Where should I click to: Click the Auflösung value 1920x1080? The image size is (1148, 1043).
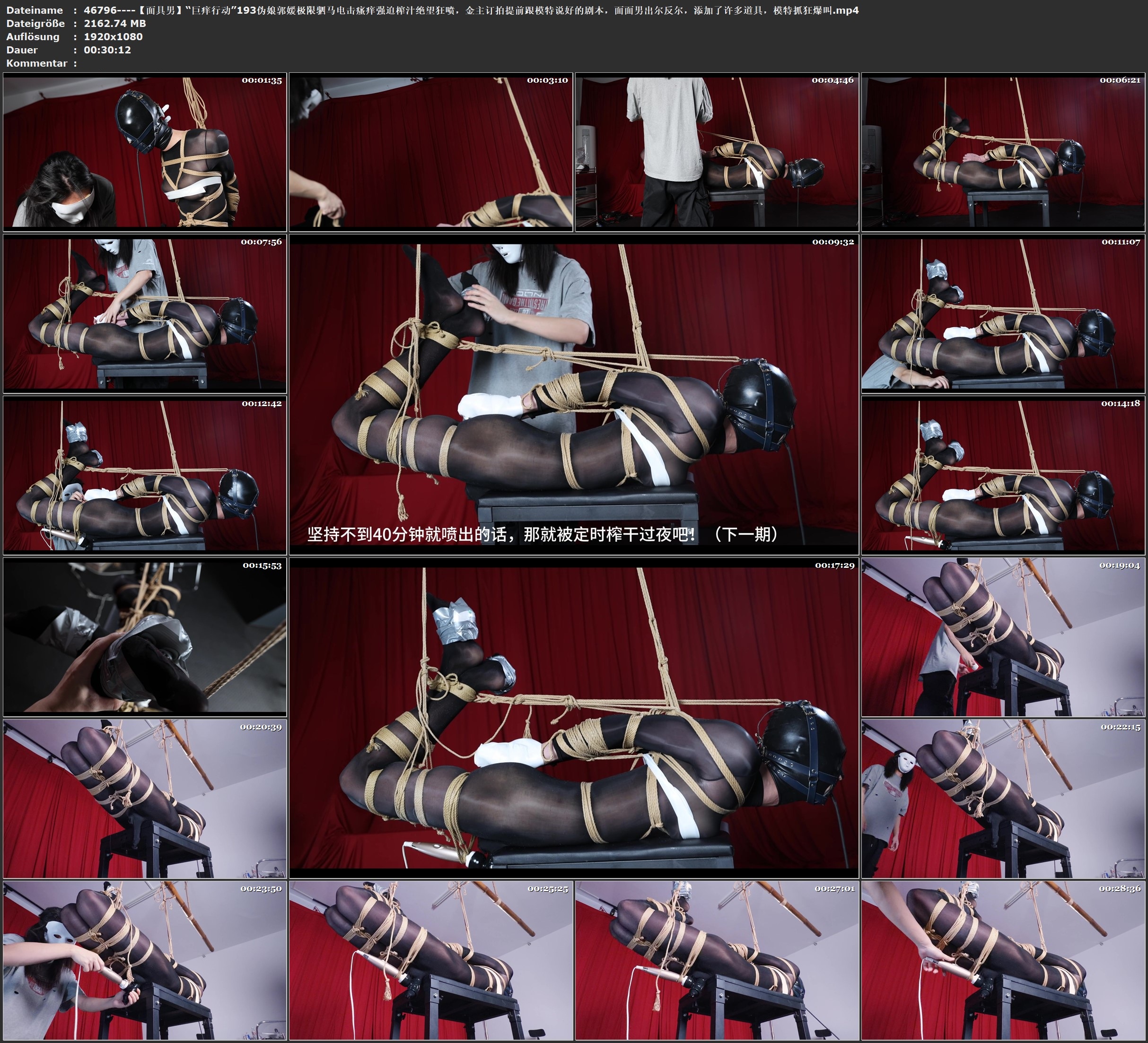tap(114, 36)
